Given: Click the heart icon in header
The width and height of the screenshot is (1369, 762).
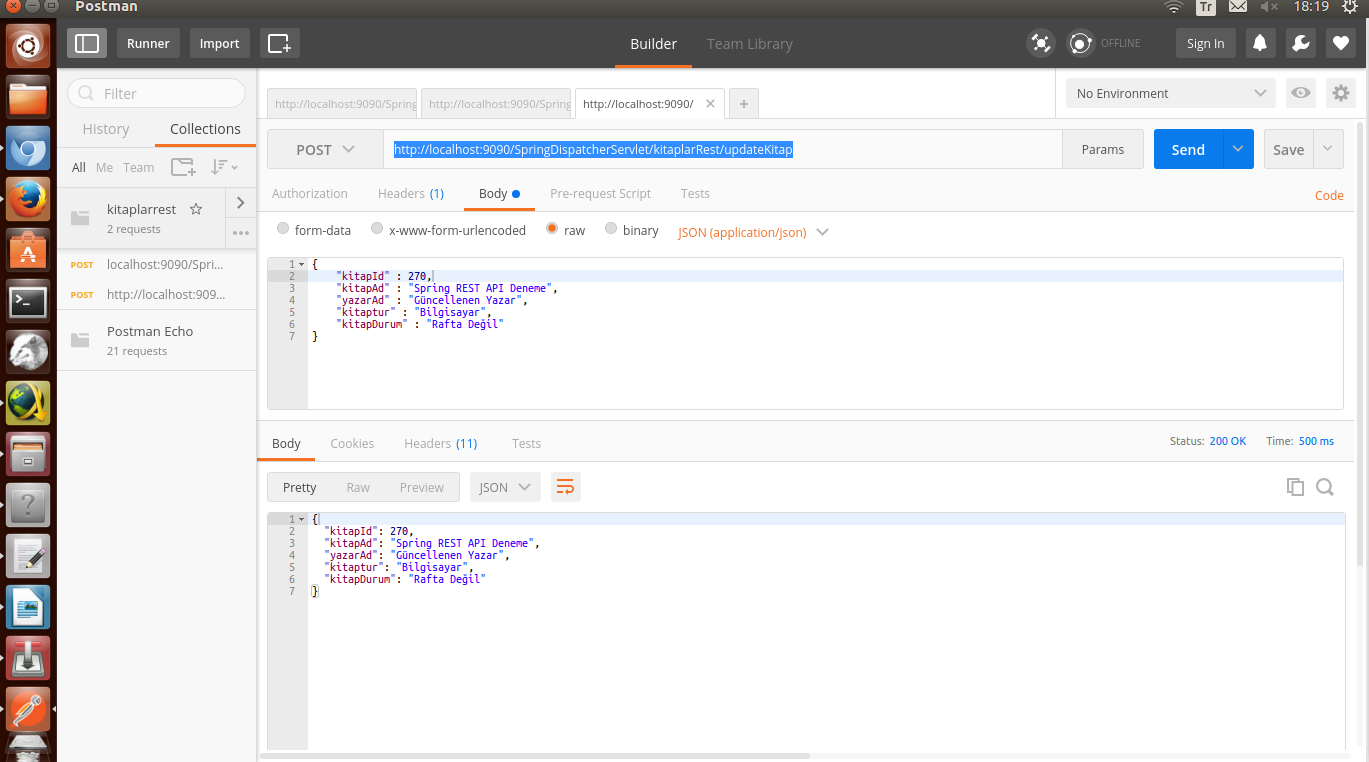Looking at the screenshot, I should pos(1340,43).
